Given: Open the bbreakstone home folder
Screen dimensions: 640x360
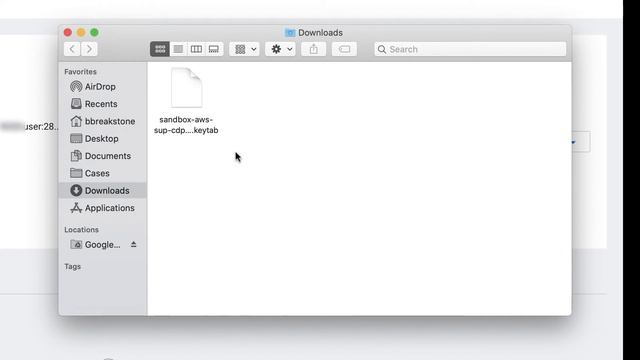Looking at the screenshot, I should coord(103,121).
